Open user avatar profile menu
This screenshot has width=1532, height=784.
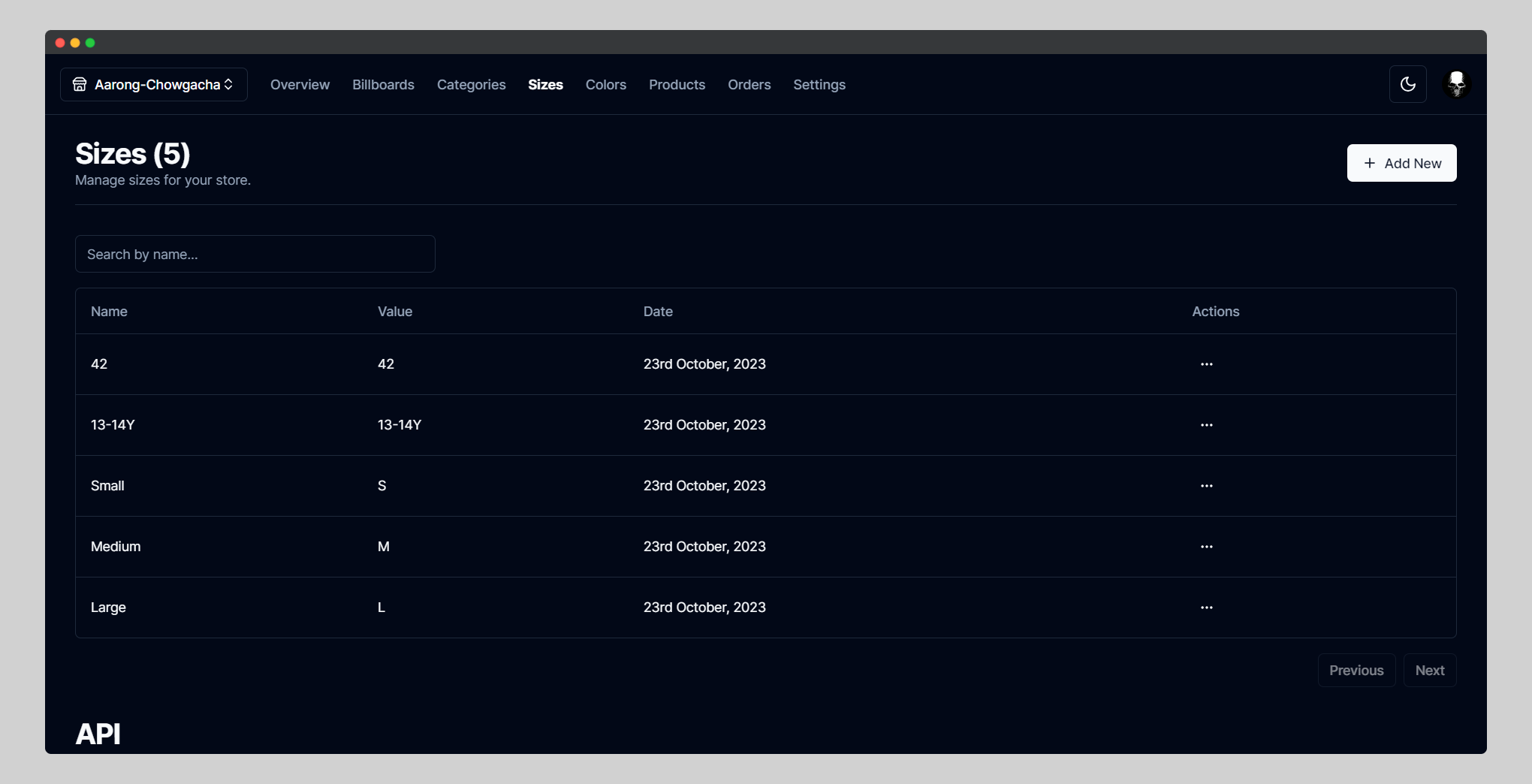point(1456,84)
